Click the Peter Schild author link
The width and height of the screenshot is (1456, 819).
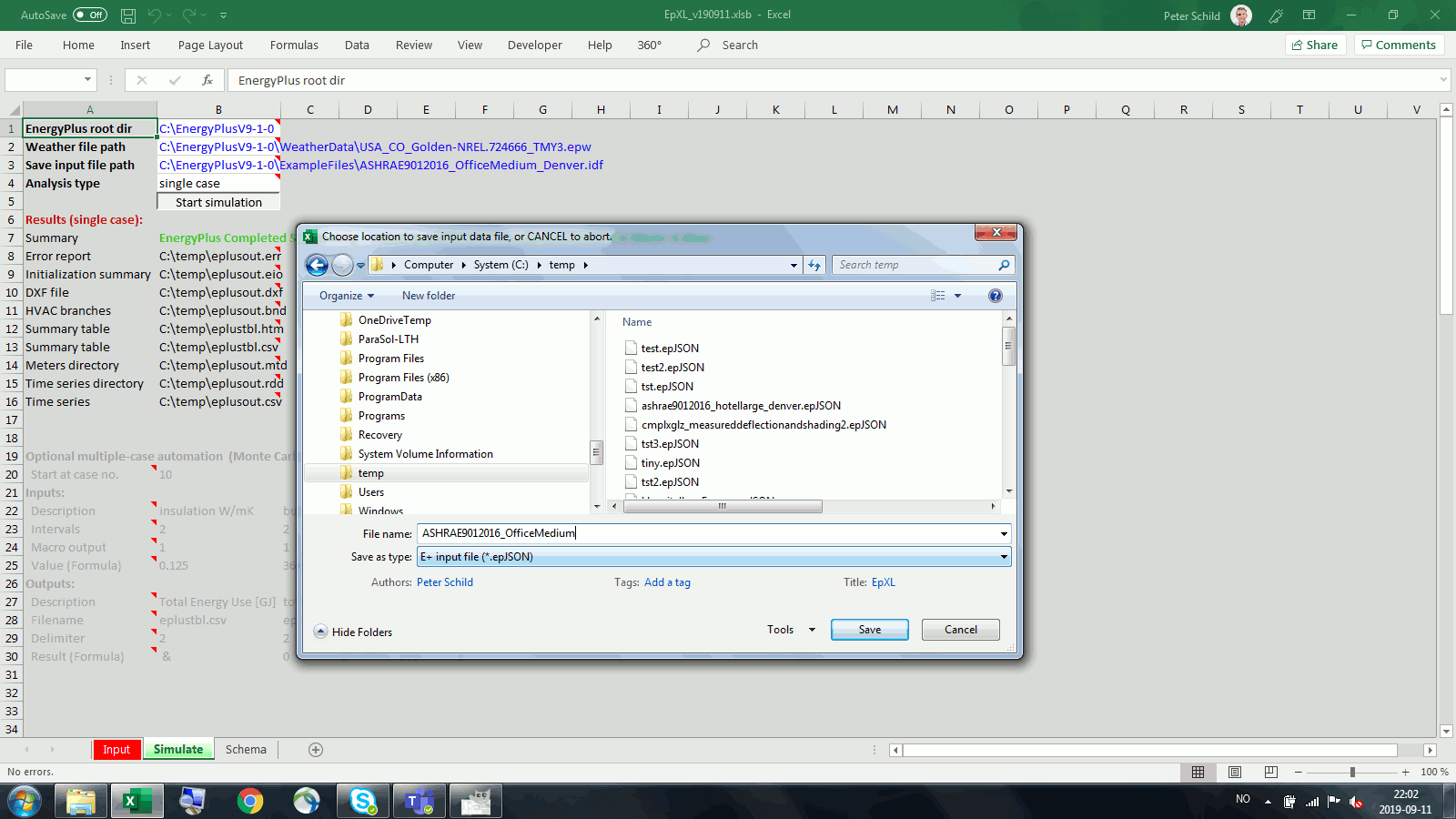pos(445,582)
